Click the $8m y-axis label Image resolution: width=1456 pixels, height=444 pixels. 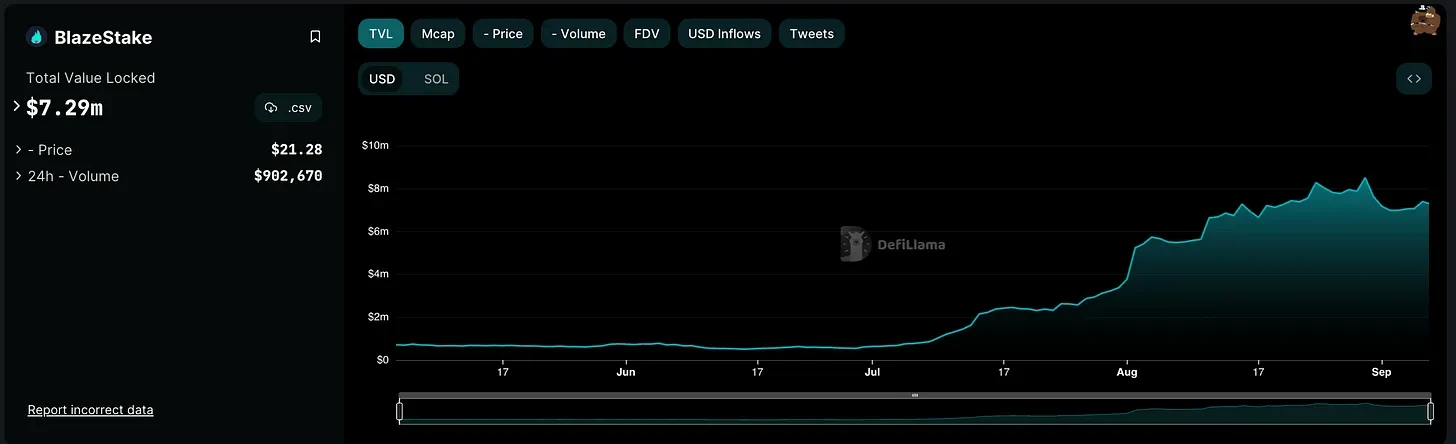[x=378, y=189]
